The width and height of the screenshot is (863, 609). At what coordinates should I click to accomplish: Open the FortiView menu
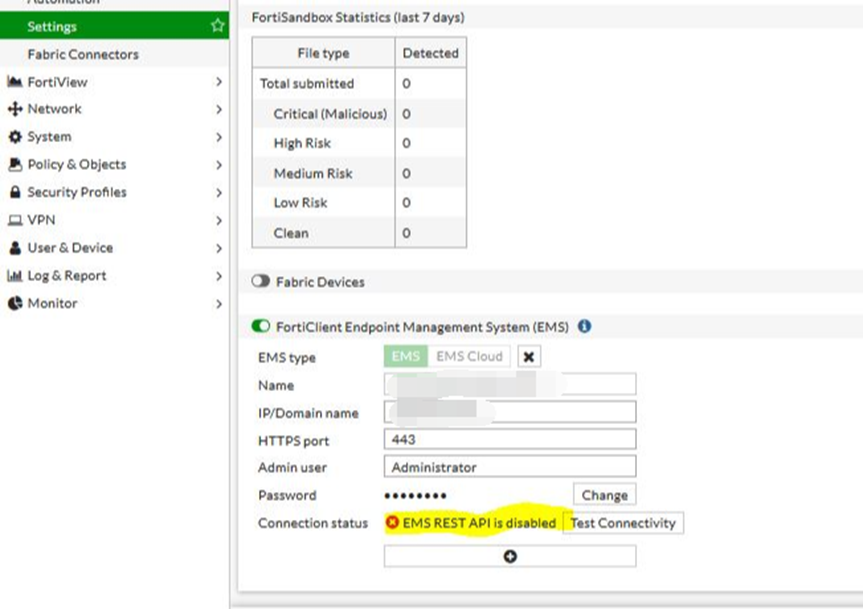click(x=114, y=82)
